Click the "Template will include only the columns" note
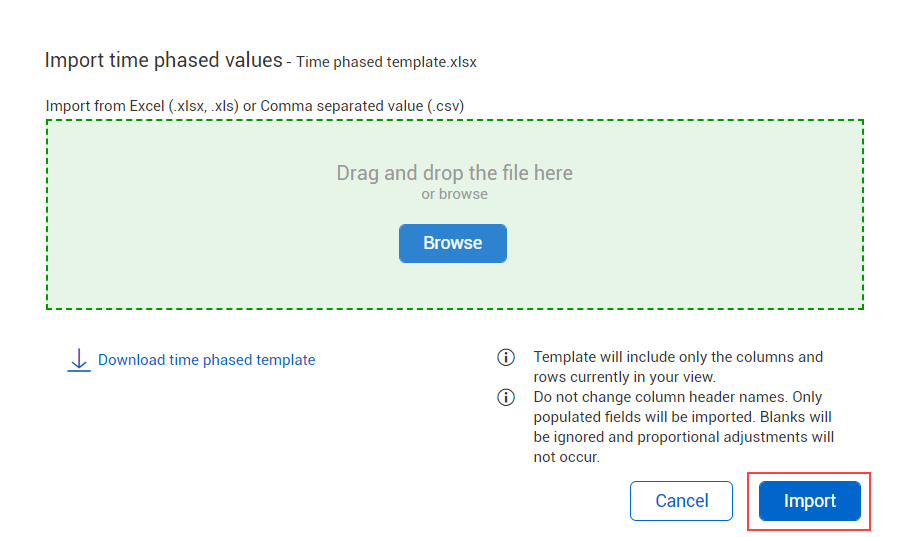The width and height of the screenshot is (907, 537). coord(678,357)
